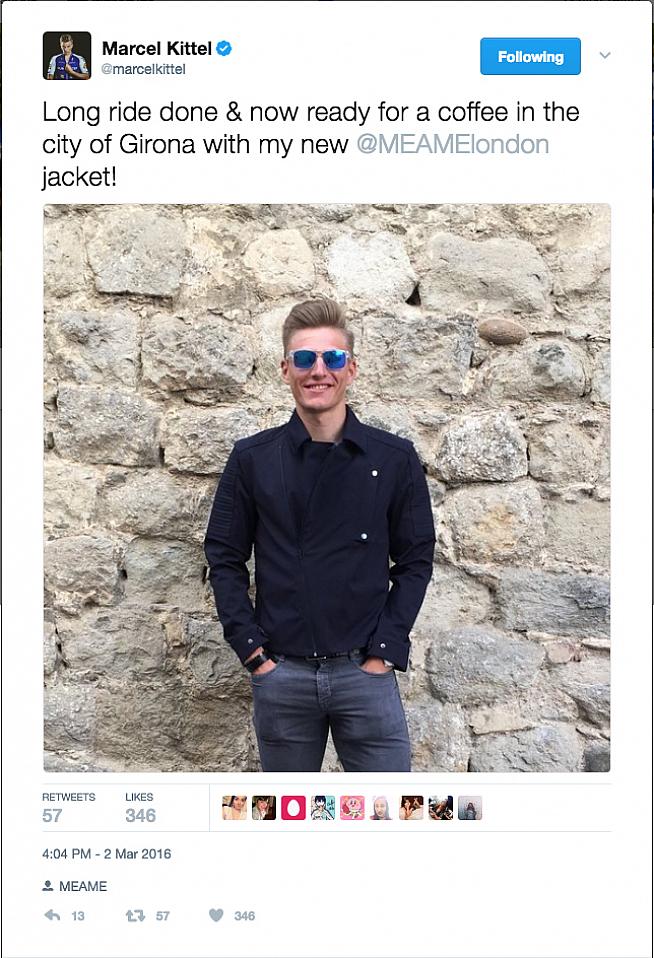Like the tweet with heart icon
Viewport: 654px width, 958px height.
[x=216, y=915]
